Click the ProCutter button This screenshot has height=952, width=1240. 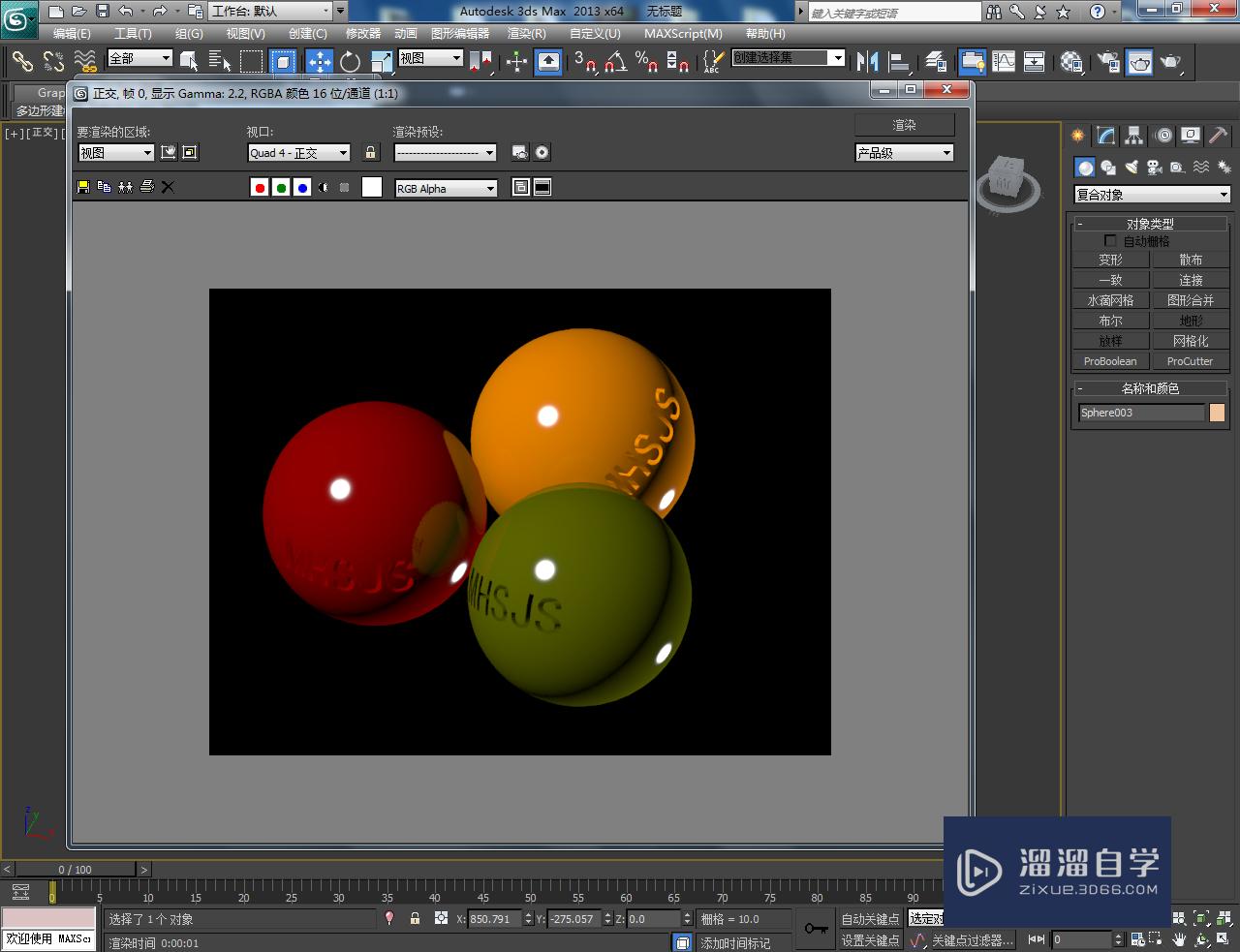point(1191,361)
